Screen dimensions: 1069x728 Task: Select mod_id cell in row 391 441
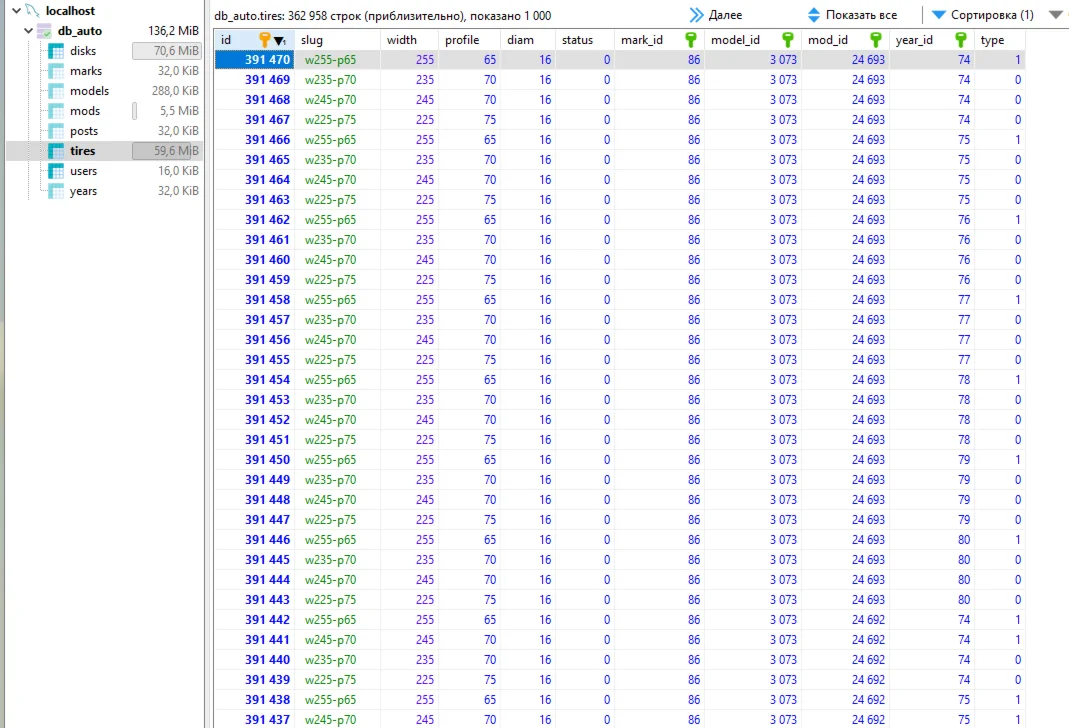[x=845, y=639]
